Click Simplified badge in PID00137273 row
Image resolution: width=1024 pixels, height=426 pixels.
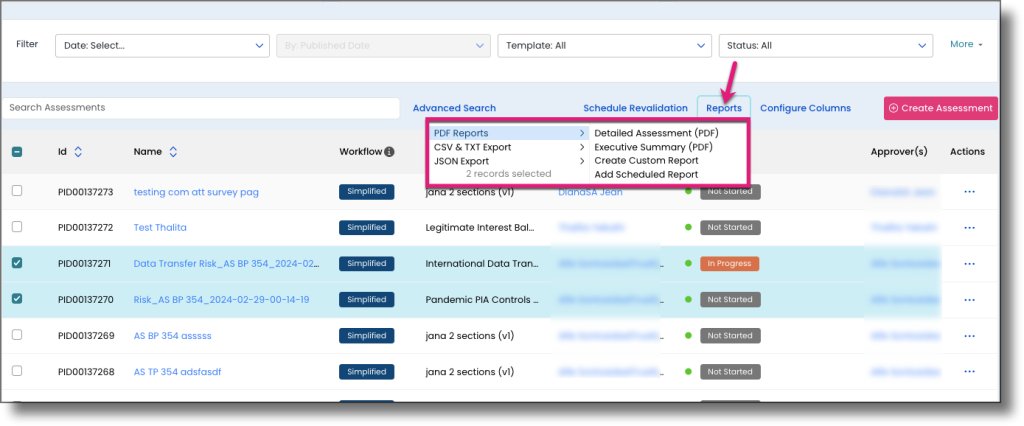pyautogui.click(x=366, y=191)
